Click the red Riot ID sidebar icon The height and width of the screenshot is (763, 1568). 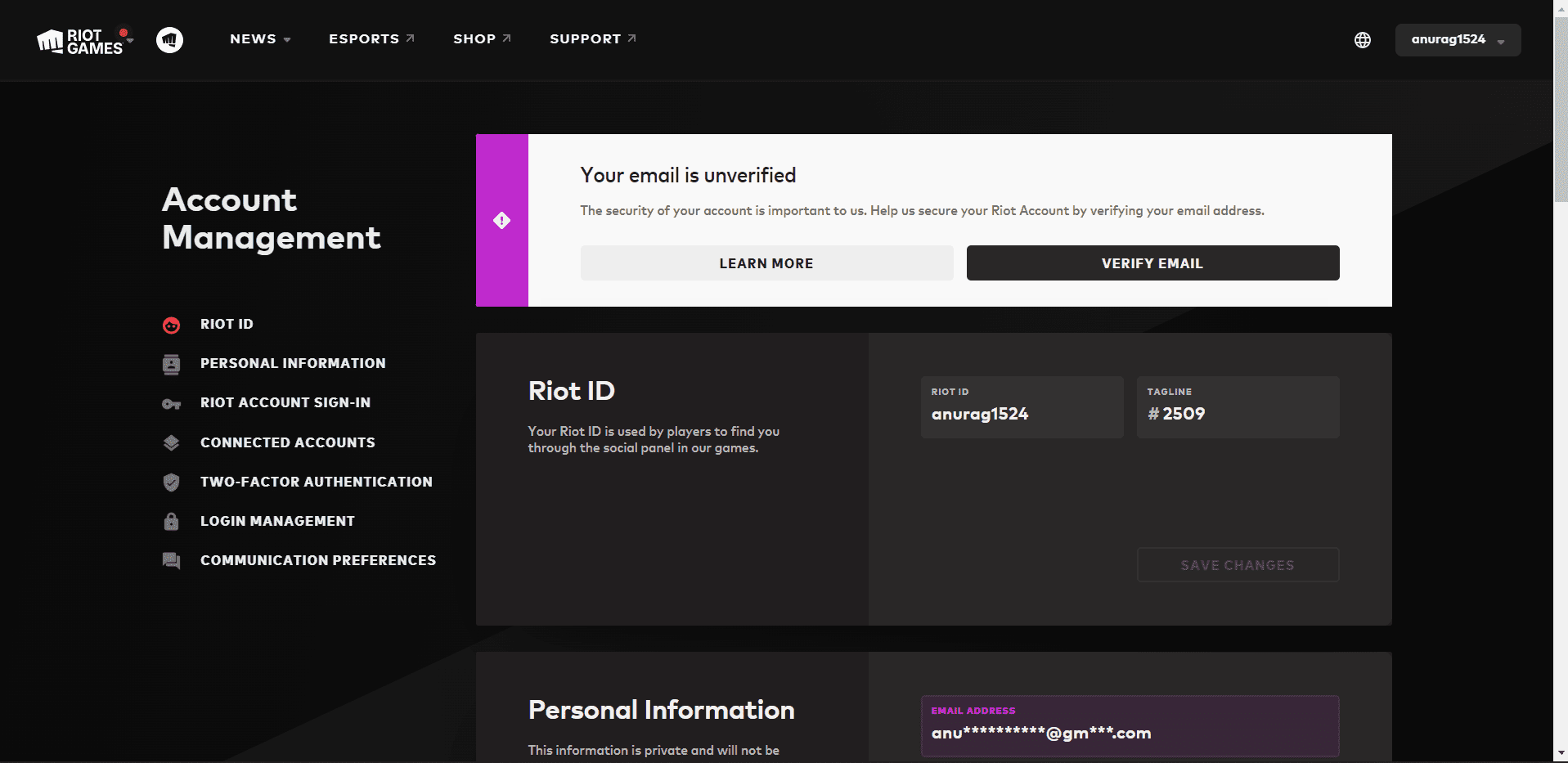171,325
